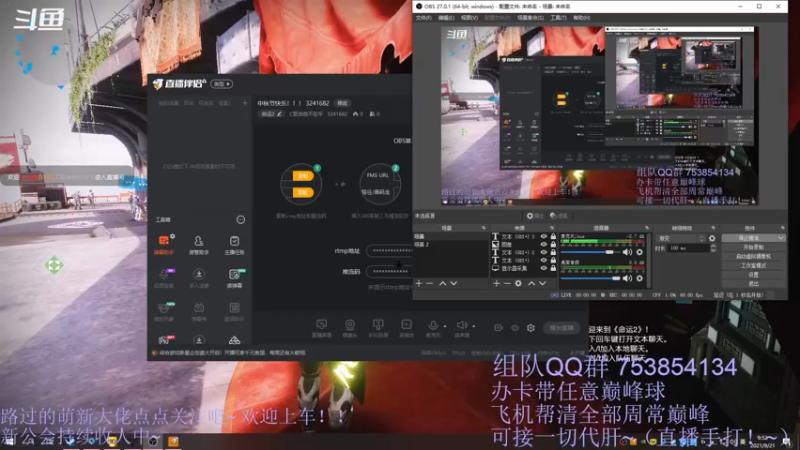Open microphone options arrow in Douyu companion
The height and width of the screenshot is (450, 800).
click(445, 326)
